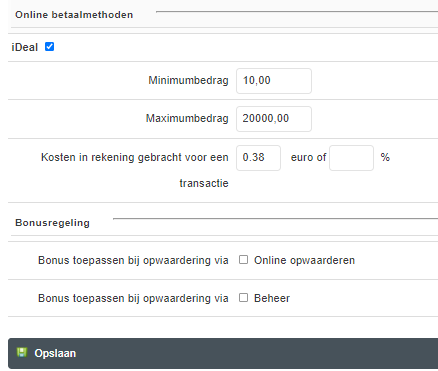Click the Beheer label text
The height and width of the screenshot is (371, 438).
(272, 298)
